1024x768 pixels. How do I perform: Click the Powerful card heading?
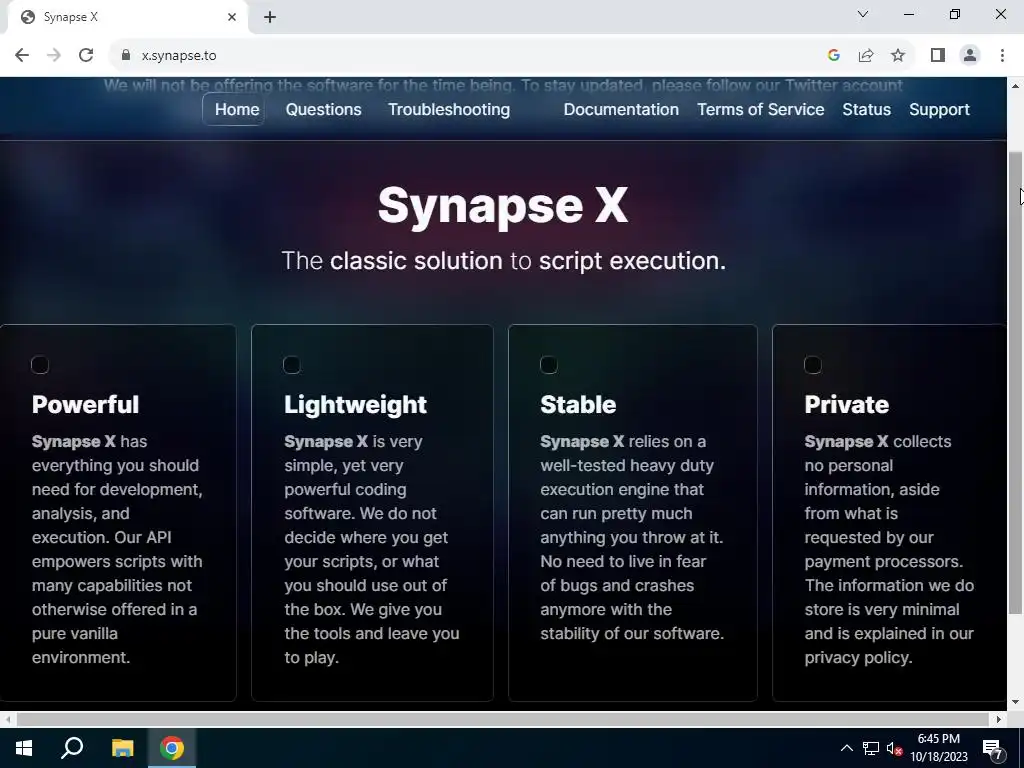(x=86, y=404)
